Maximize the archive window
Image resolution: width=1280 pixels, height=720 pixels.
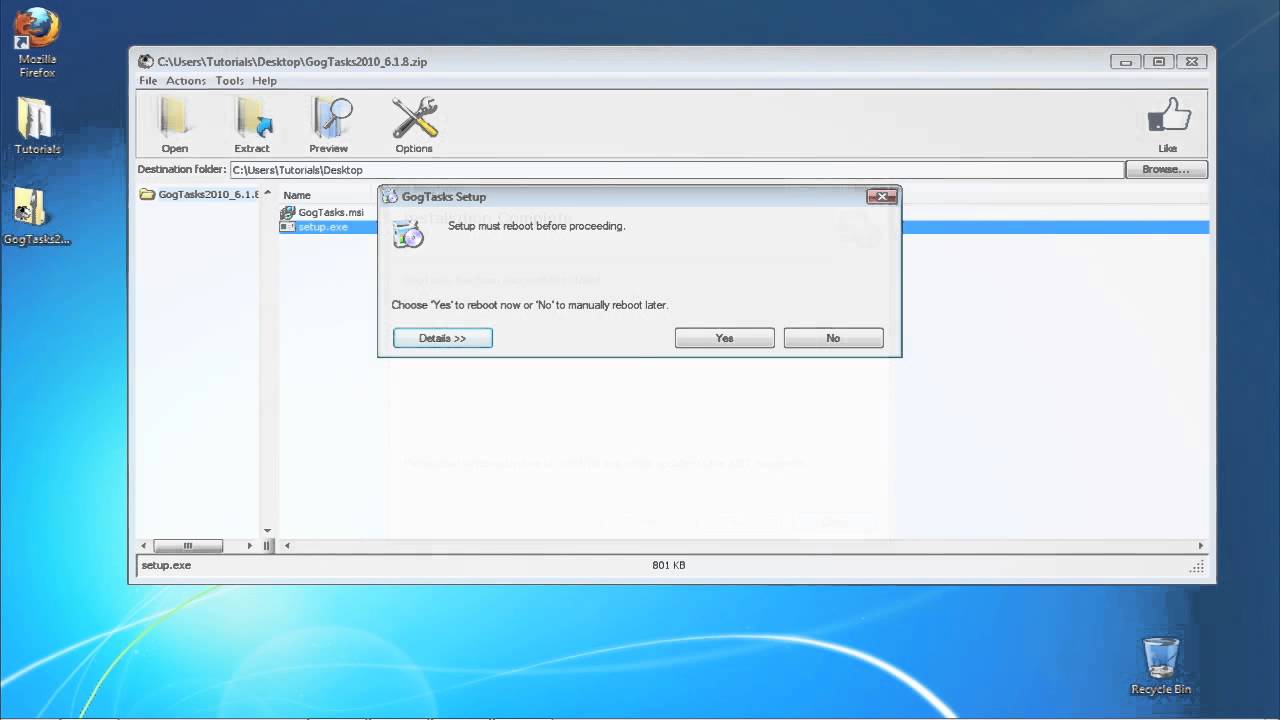[x=1159, y=62]
